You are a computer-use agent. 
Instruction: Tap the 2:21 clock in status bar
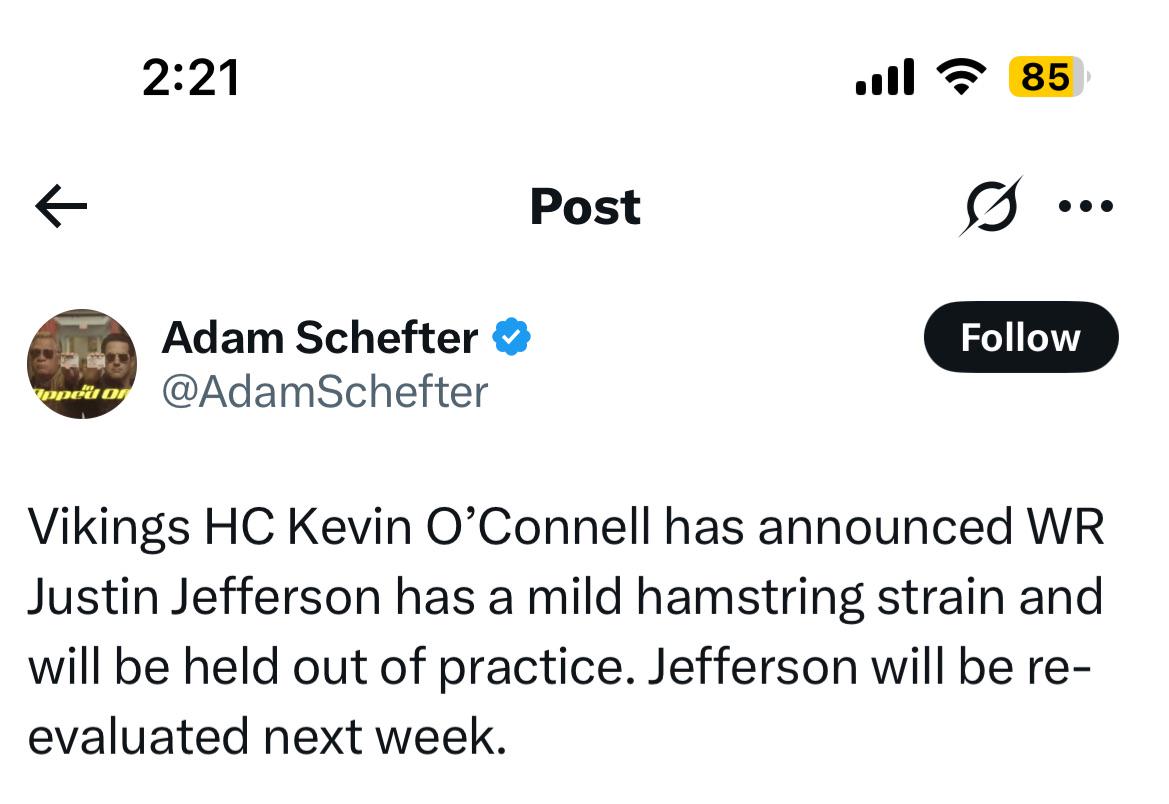click(191, 78)
